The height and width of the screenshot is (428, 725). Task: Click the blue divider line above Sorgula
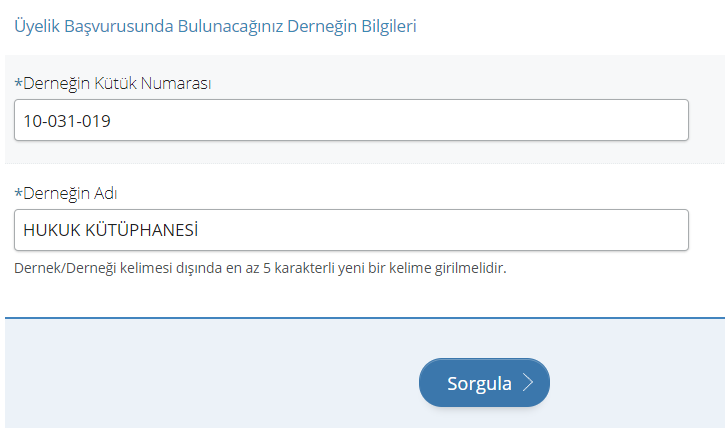(x=365, y=318)
